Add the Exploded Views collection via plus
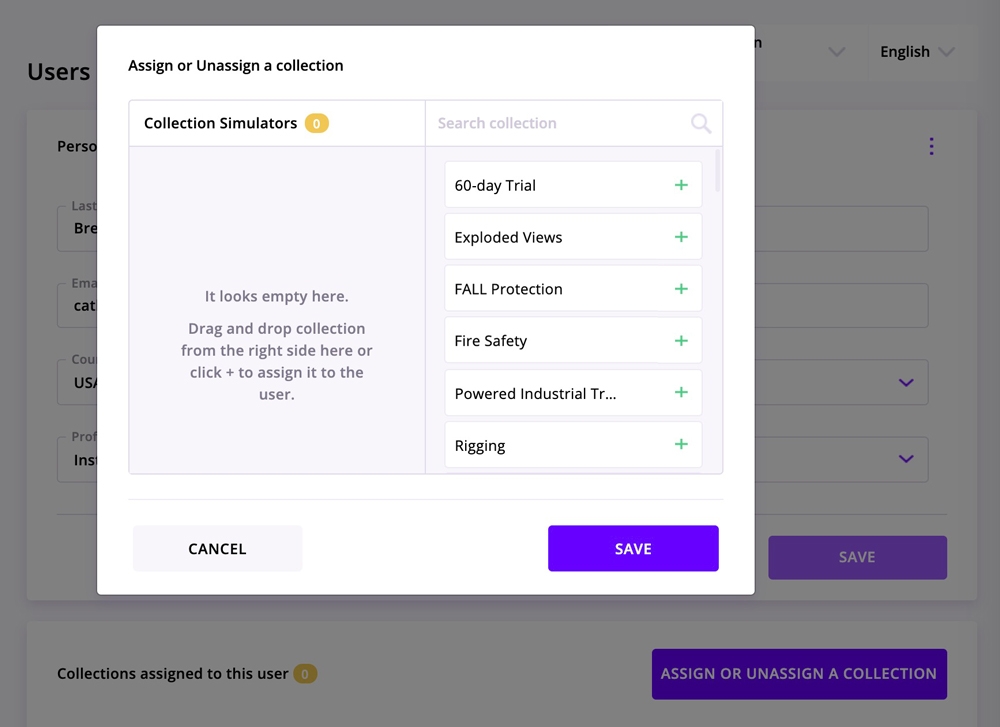Image resolution: width=1000 pixels, height=727 pixels. 681,237
